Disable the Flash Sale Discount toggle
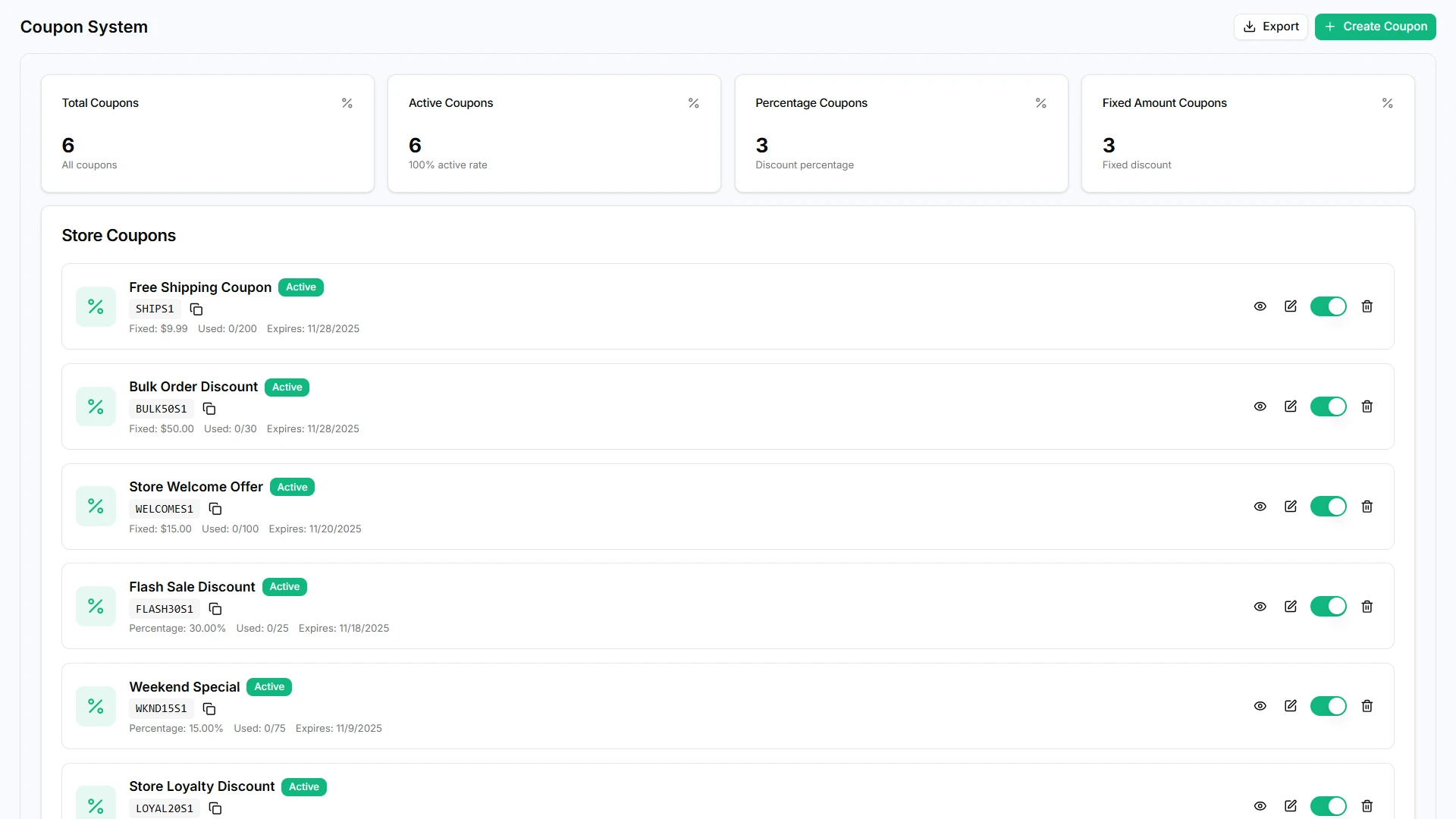1456x819 pixels. pos(1329,607)
